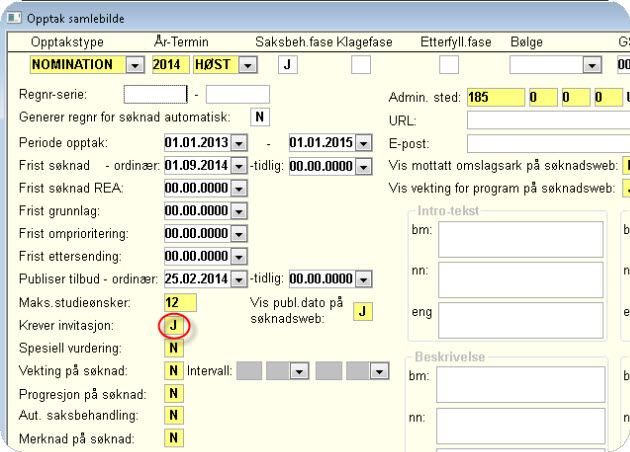Open the Bølge dropdown
The image size is (630, 452).
pyautogui.click(x=592, y=65)
